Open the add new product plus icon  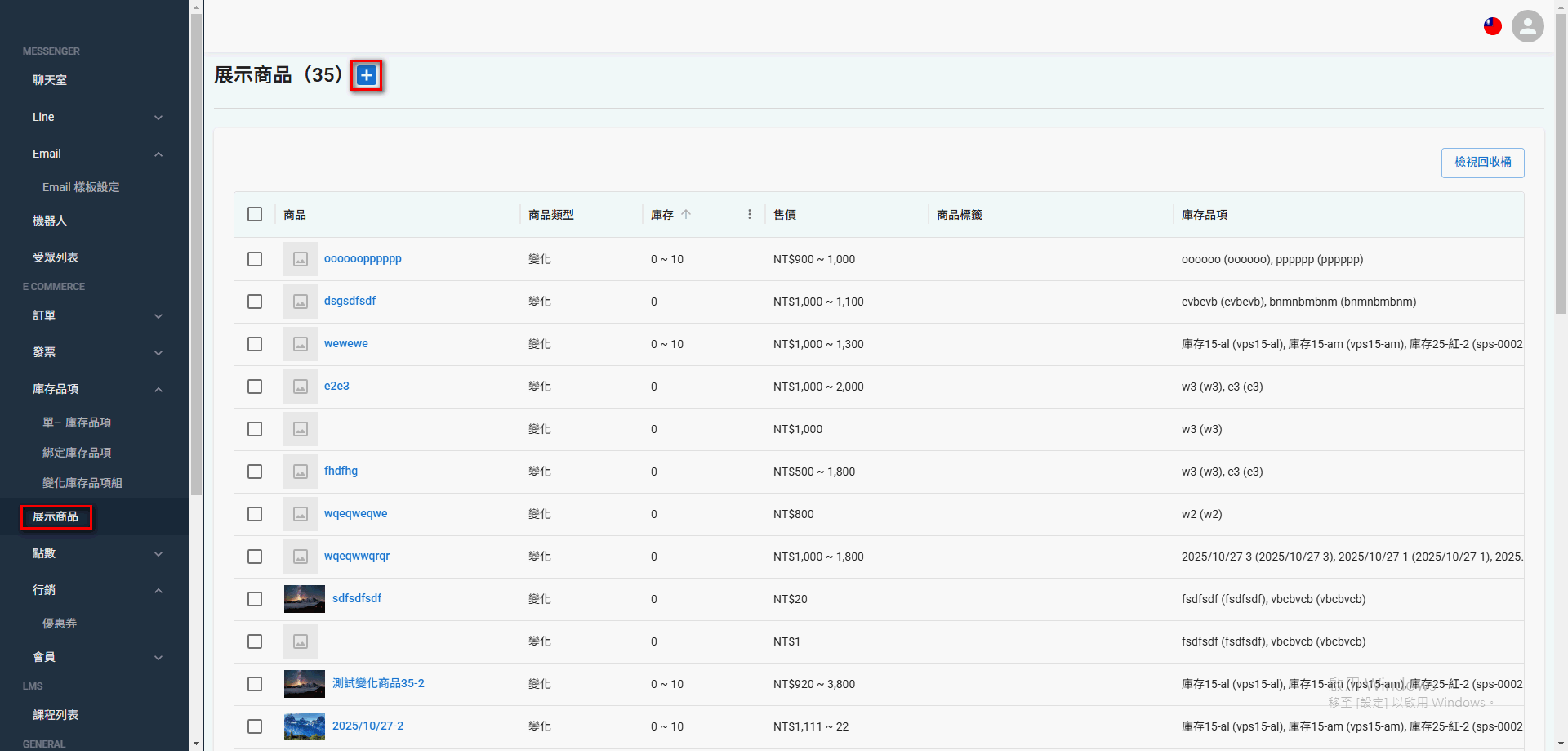click(366, 75)
